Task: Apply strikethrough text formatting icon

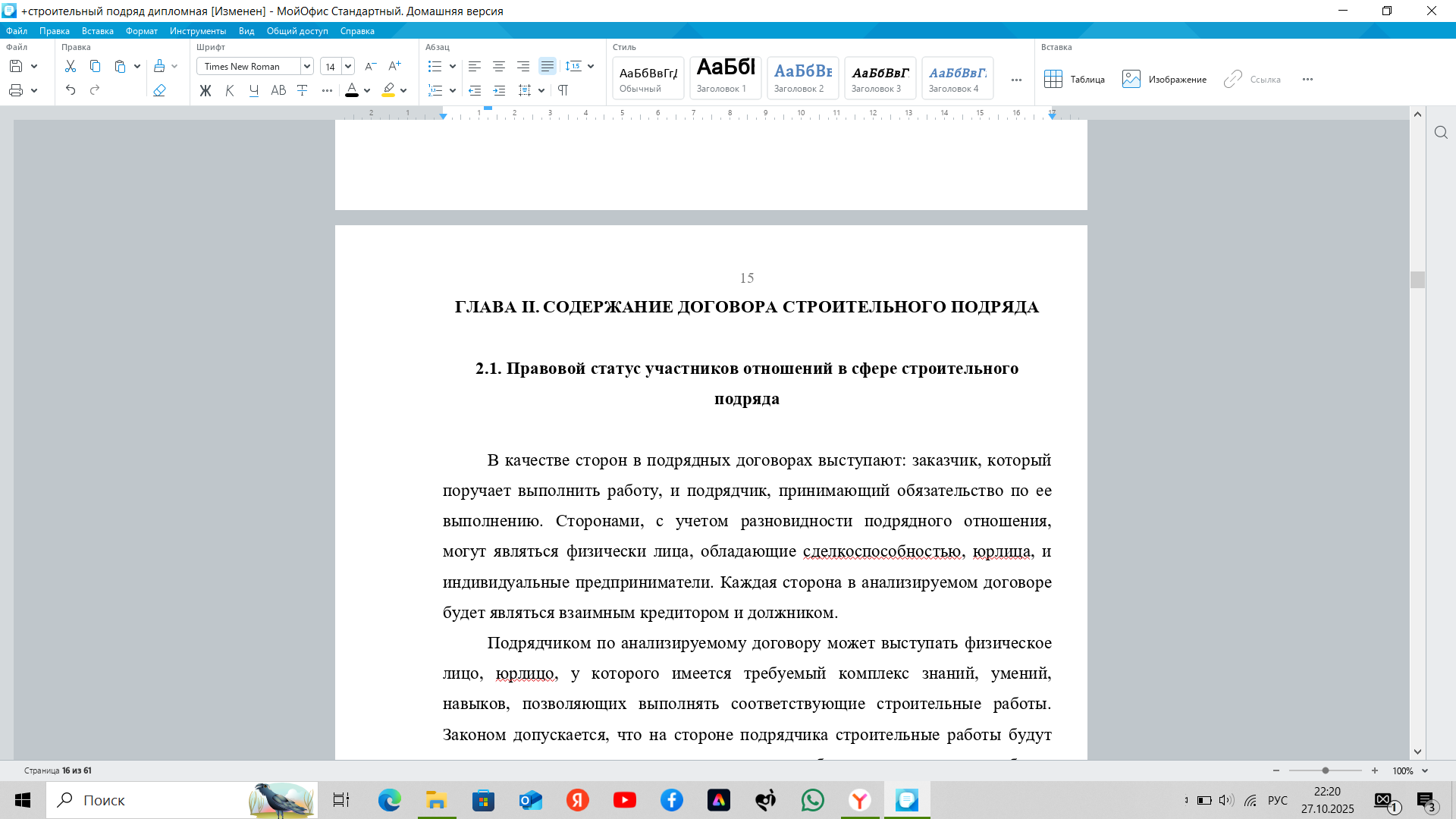Action: (x=303, y=90)
